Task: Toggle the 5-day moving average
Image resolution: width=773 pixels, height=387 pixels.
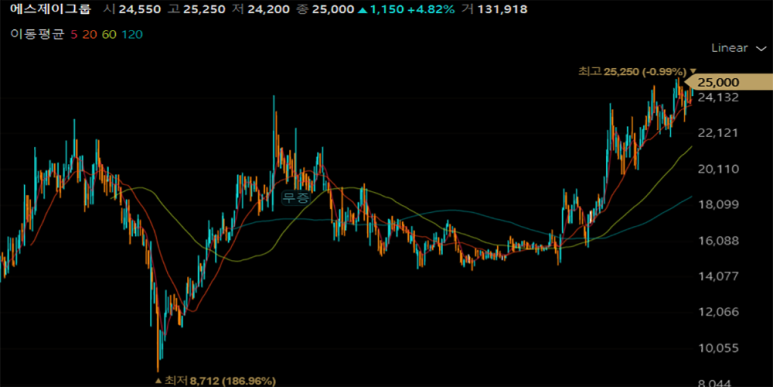Action: click(74, 34)
